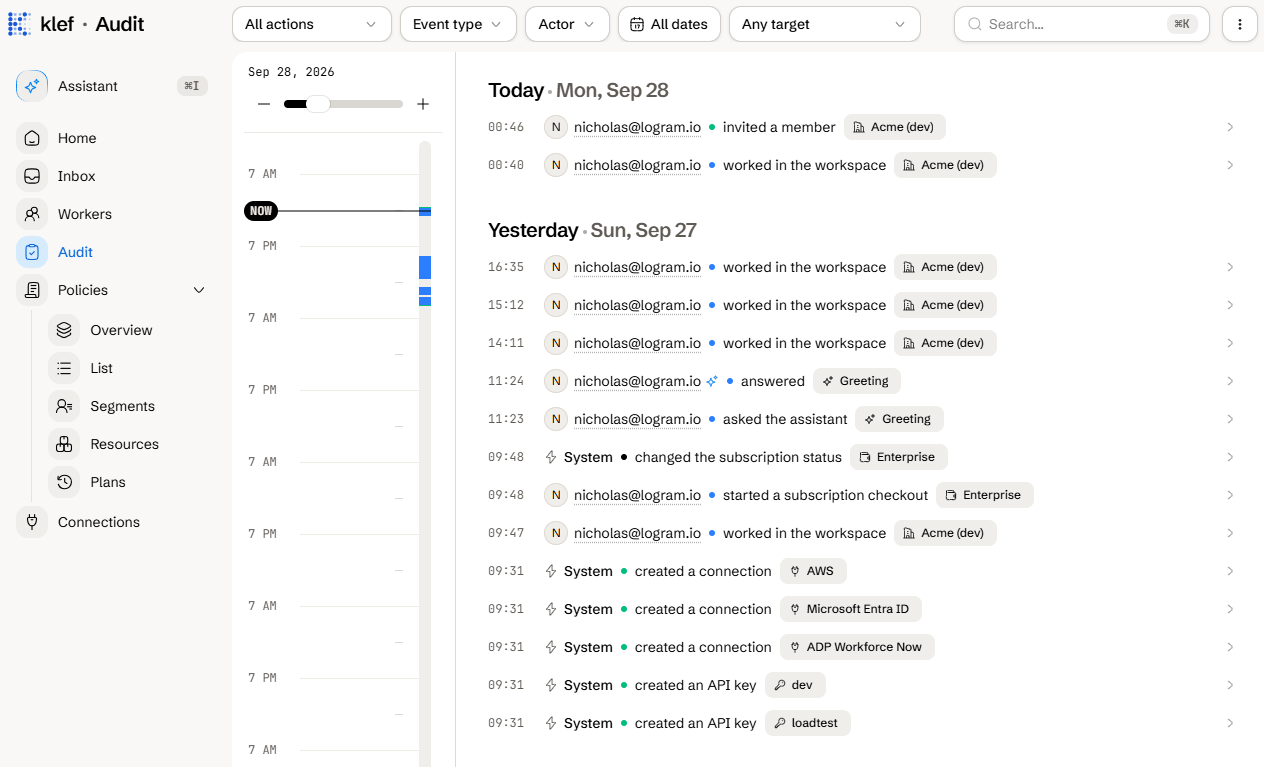The height and width of the screenshot is (767, 1264).
Task: Click the Audit clipboard icon
Action: tap(32, 252)
